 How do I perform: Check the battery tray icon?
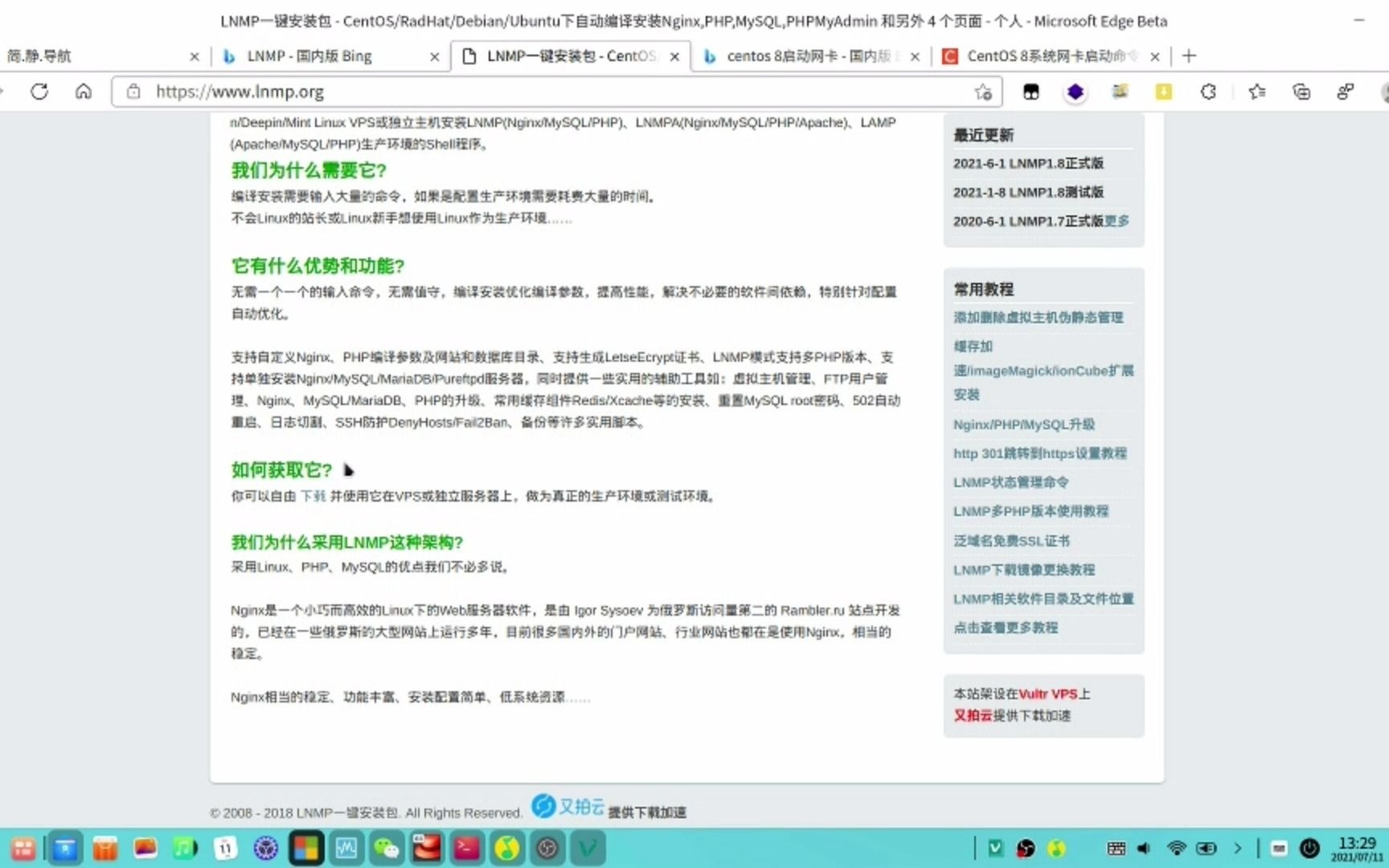tap(1207, 849)
